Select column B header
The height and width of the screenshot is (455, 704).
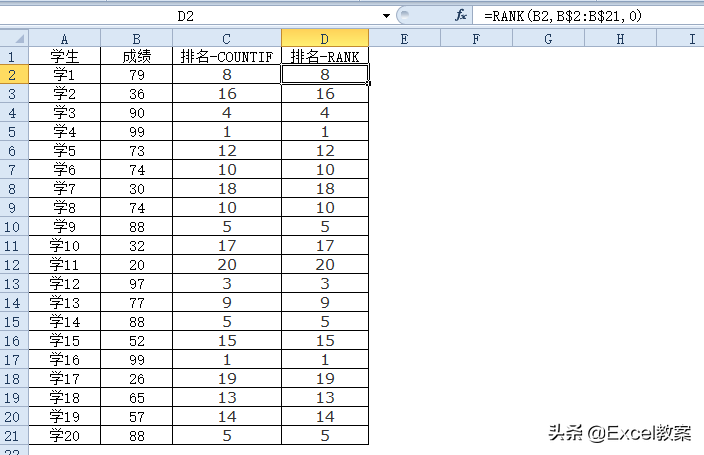tap(136, 39)
